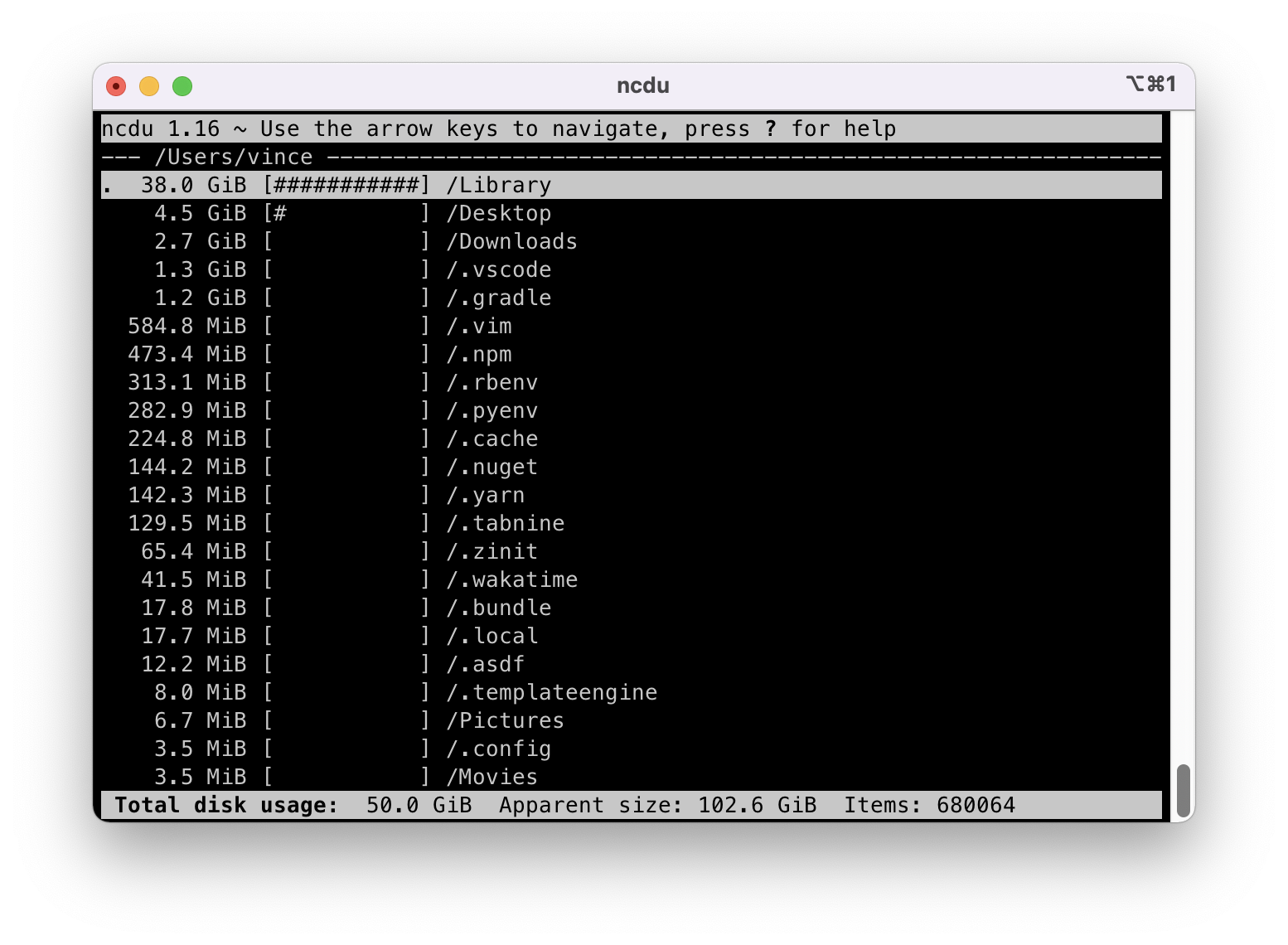Click the Items 680064 count
Viewport: 1288px width, 945px height.
929,805
